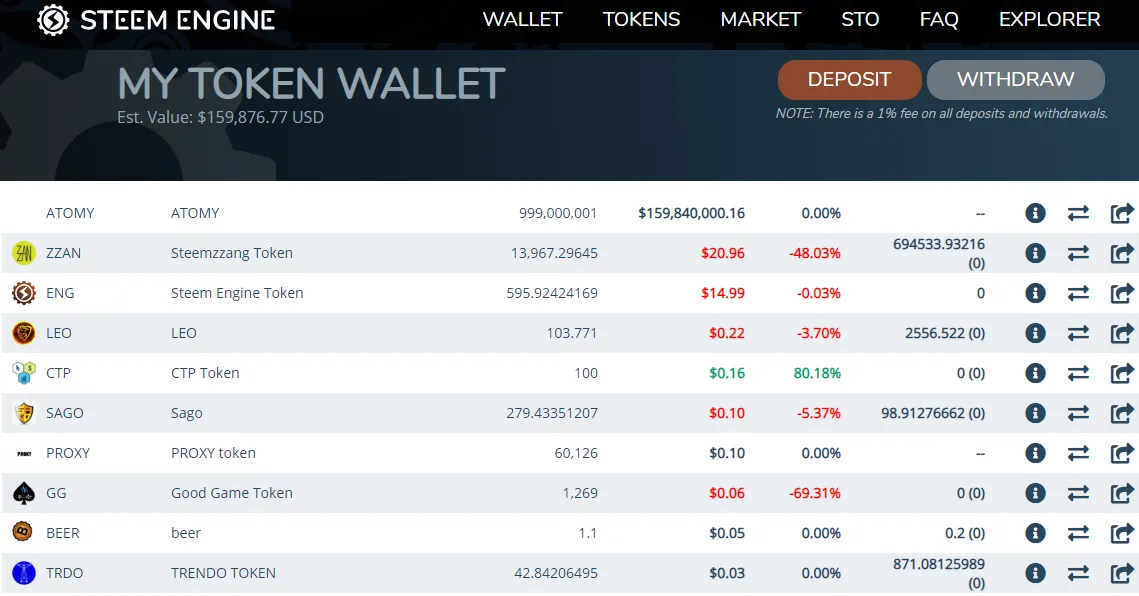This screenshot has width=1139, height=596.
Task: Open info for ENG token
Action: 1035,293
